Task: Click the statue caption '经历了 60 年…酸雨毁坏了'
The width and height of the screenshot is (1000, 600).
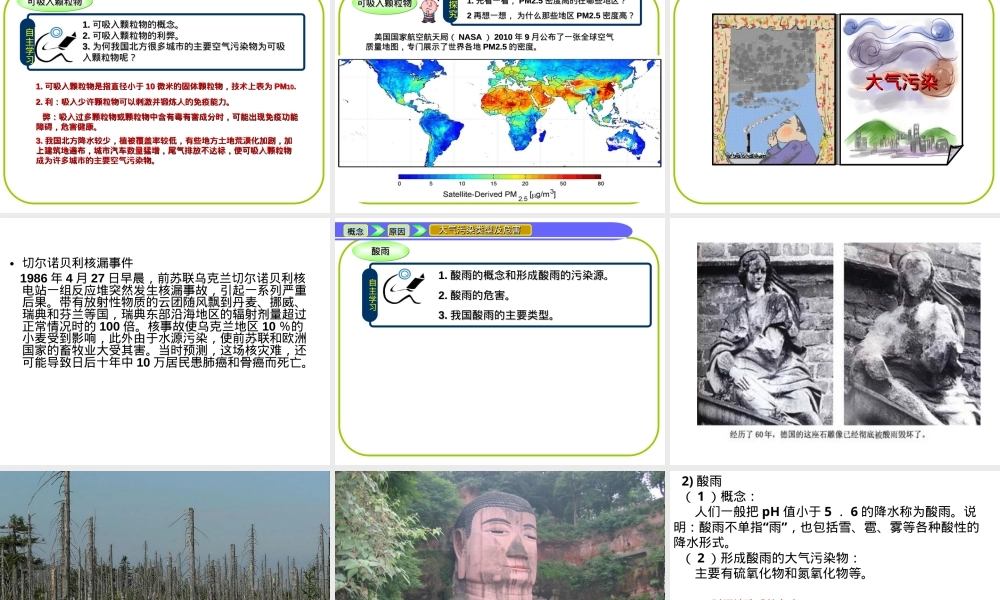Action: click(x=828, y=434)
